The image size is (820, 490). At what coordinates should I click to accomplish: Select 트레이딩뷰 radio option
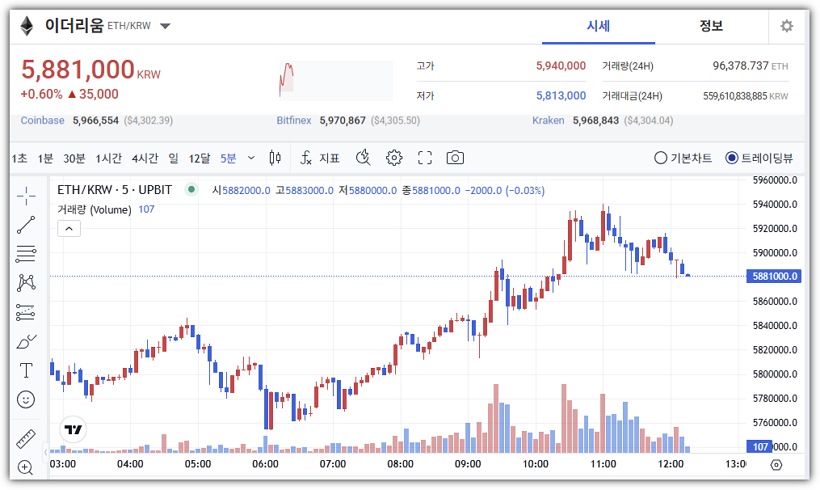tap(759, 158)
